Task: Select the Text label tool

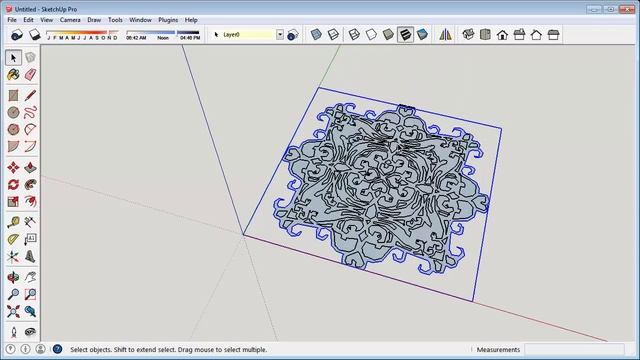Action: [30, 239]
